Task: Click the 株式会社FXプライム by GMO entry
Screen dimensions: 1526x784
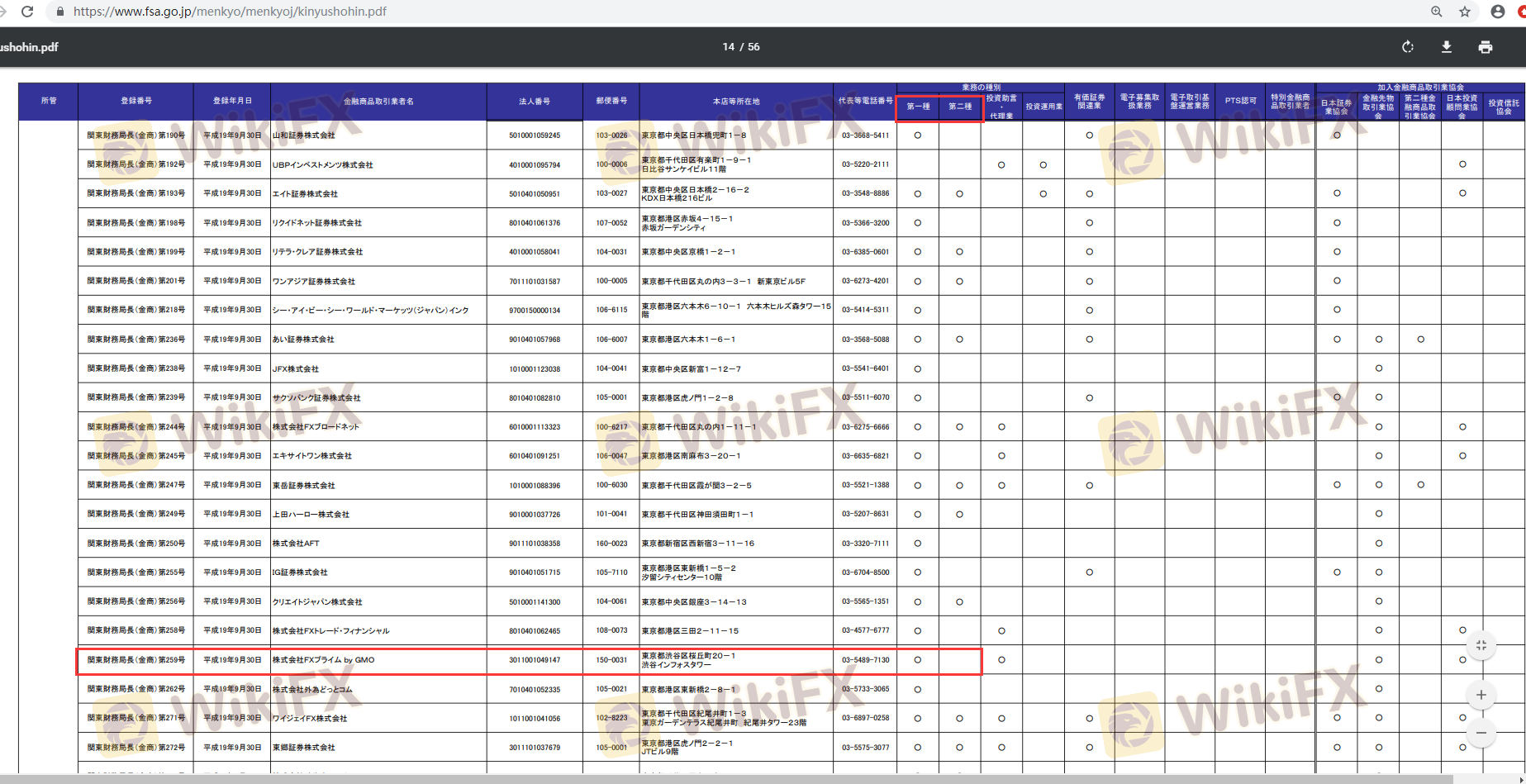Action: pos(323,660)
